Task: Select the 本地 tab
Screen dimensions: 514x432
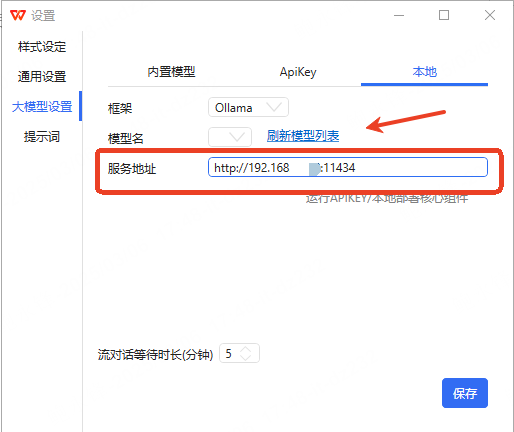Action: coord(425,72)
